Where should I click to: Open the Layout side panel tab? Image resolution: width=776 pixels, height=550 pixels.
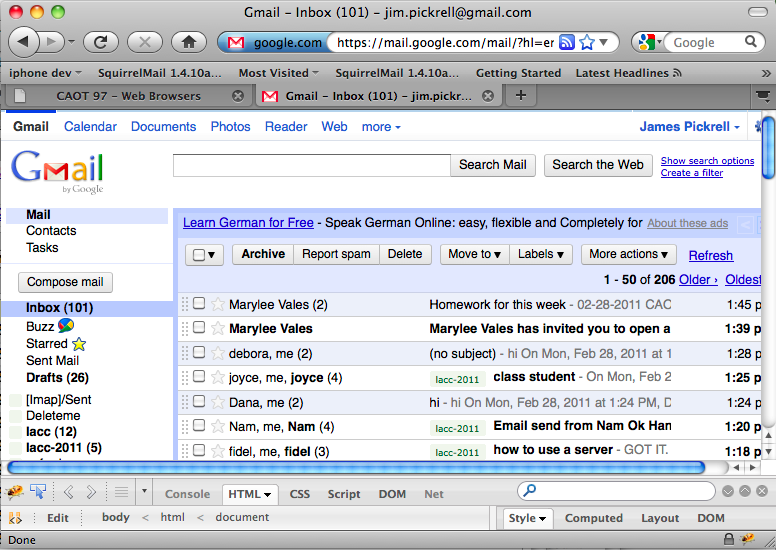(x=660, y=518)
